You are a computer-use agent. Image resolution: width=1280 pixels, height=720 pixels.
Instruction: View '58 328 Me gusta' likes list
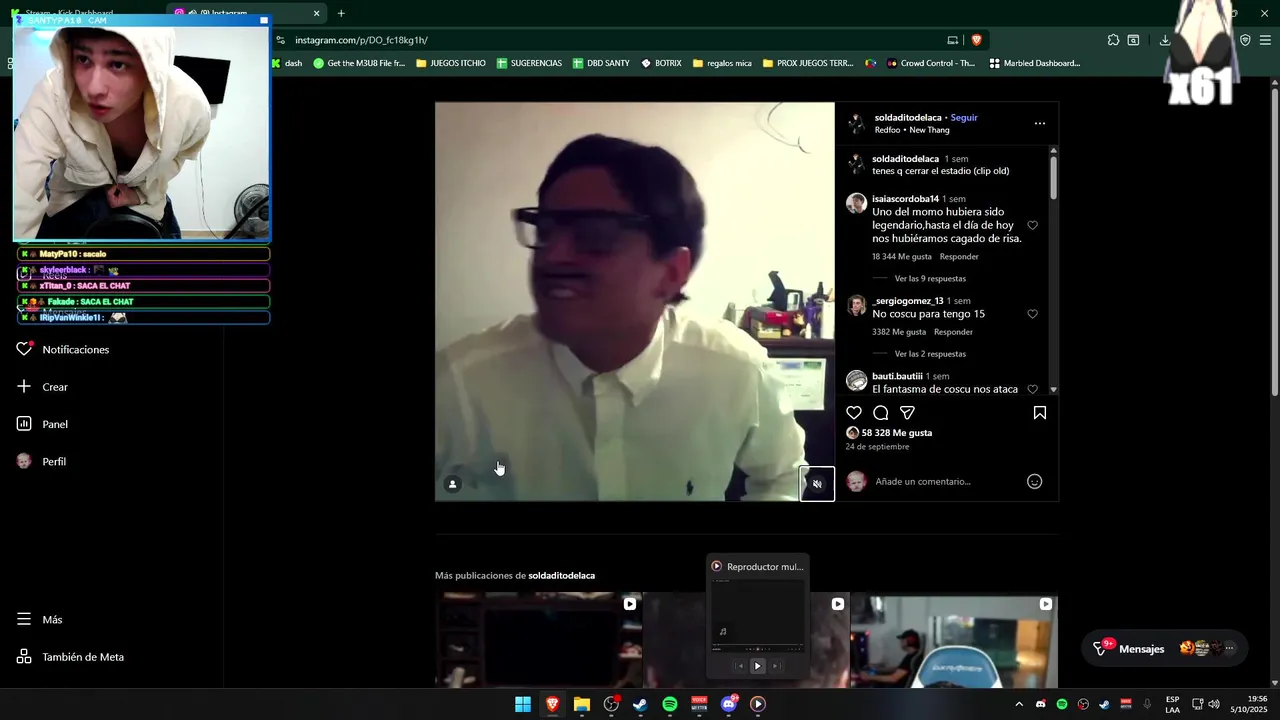pos(896,433)
